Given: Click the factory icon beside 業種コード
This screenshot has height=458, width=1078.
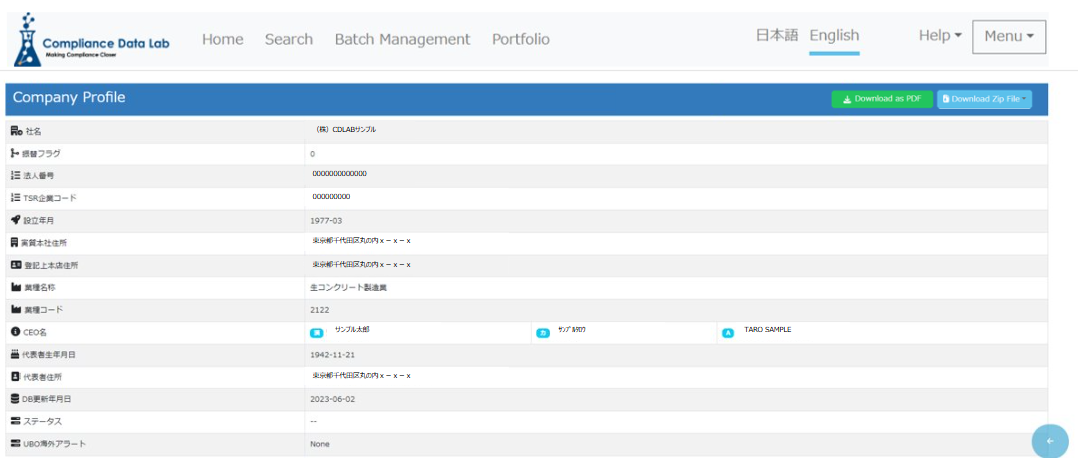Looking at the screenshot, I should (16, 309).
